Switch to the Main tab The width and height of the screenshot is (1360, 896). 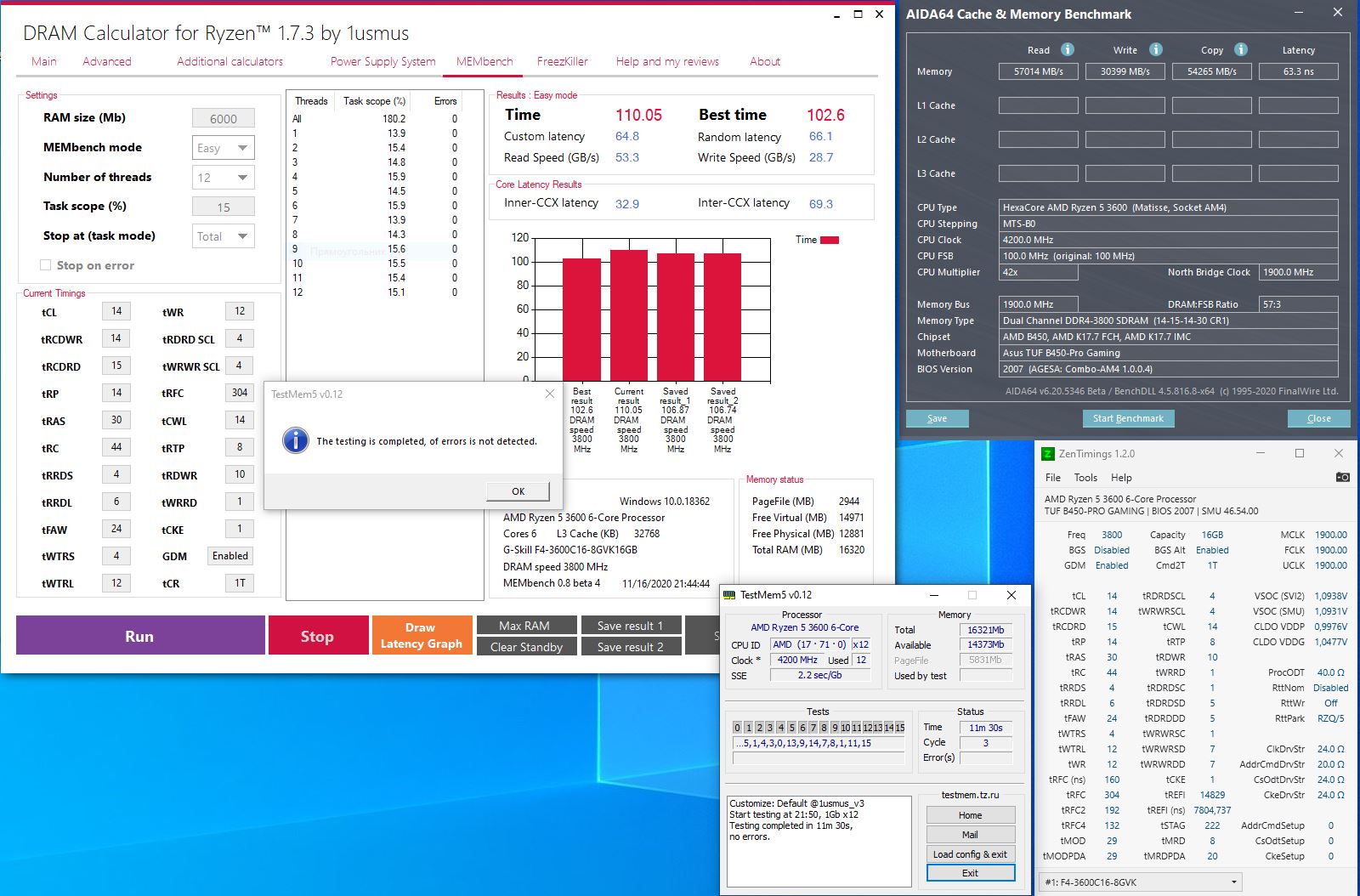tap(44, 61)
